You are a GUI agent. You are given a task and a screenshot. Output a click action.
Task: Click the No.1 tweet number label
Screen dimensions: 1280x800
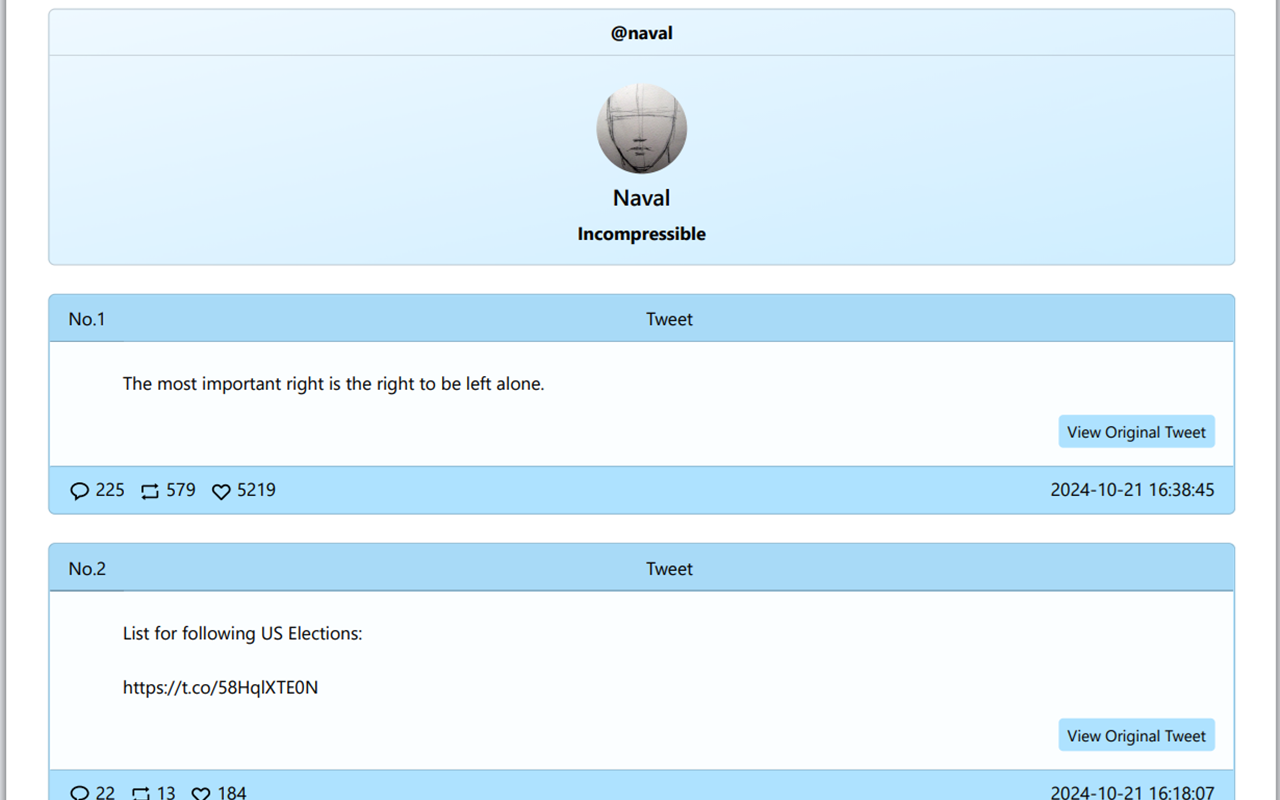pyautogui.click(x=87, y=319)
